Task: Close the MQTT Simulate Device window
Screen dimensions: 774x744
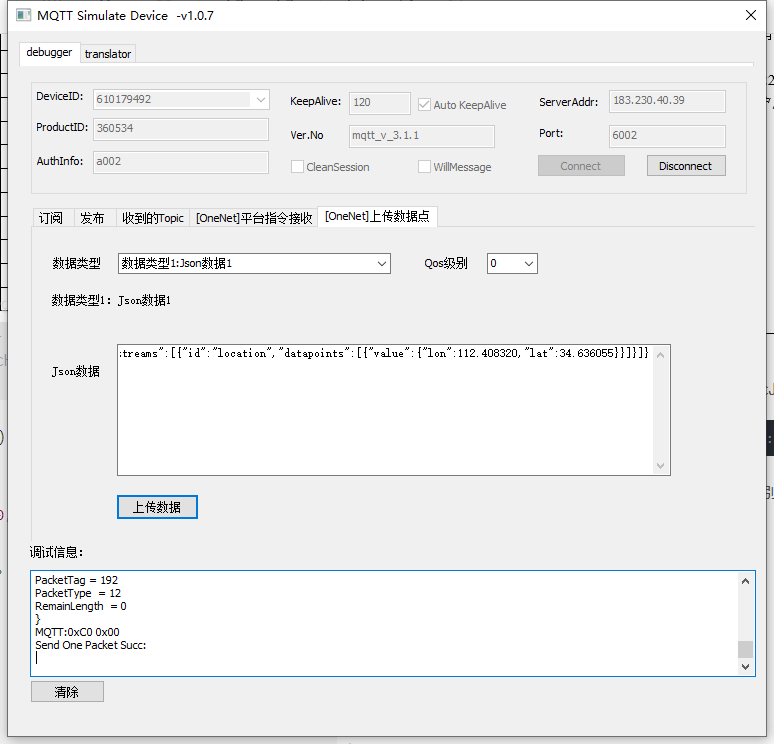Action: (750, 15)
